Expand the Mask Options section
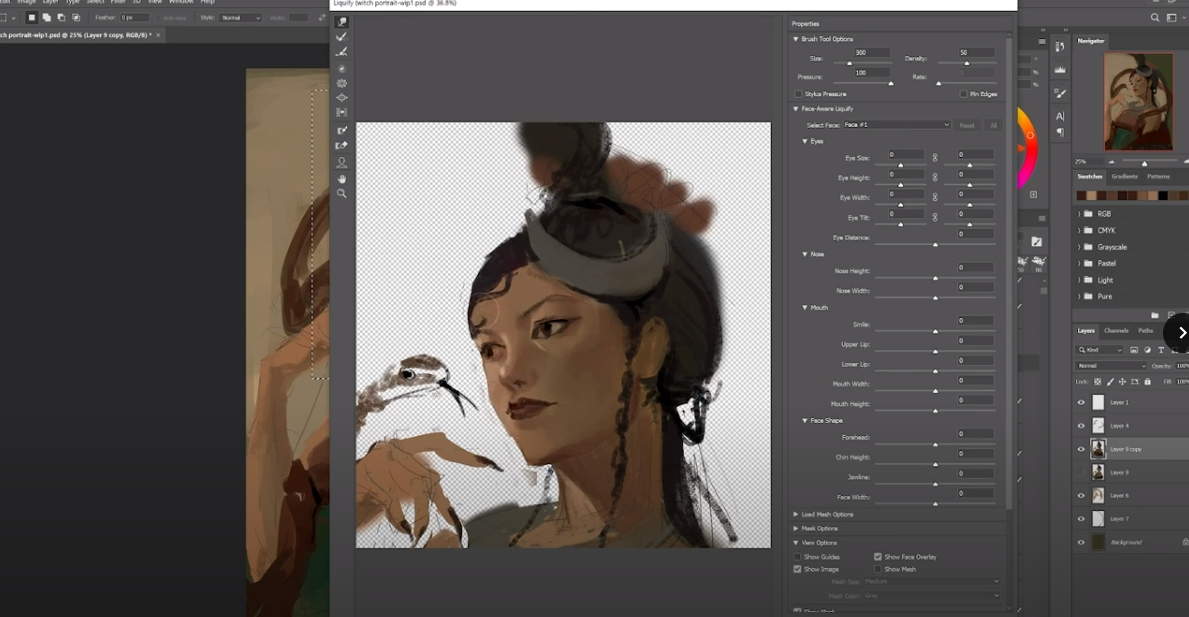The image size is (1189, 617). [x=795, y=529]
